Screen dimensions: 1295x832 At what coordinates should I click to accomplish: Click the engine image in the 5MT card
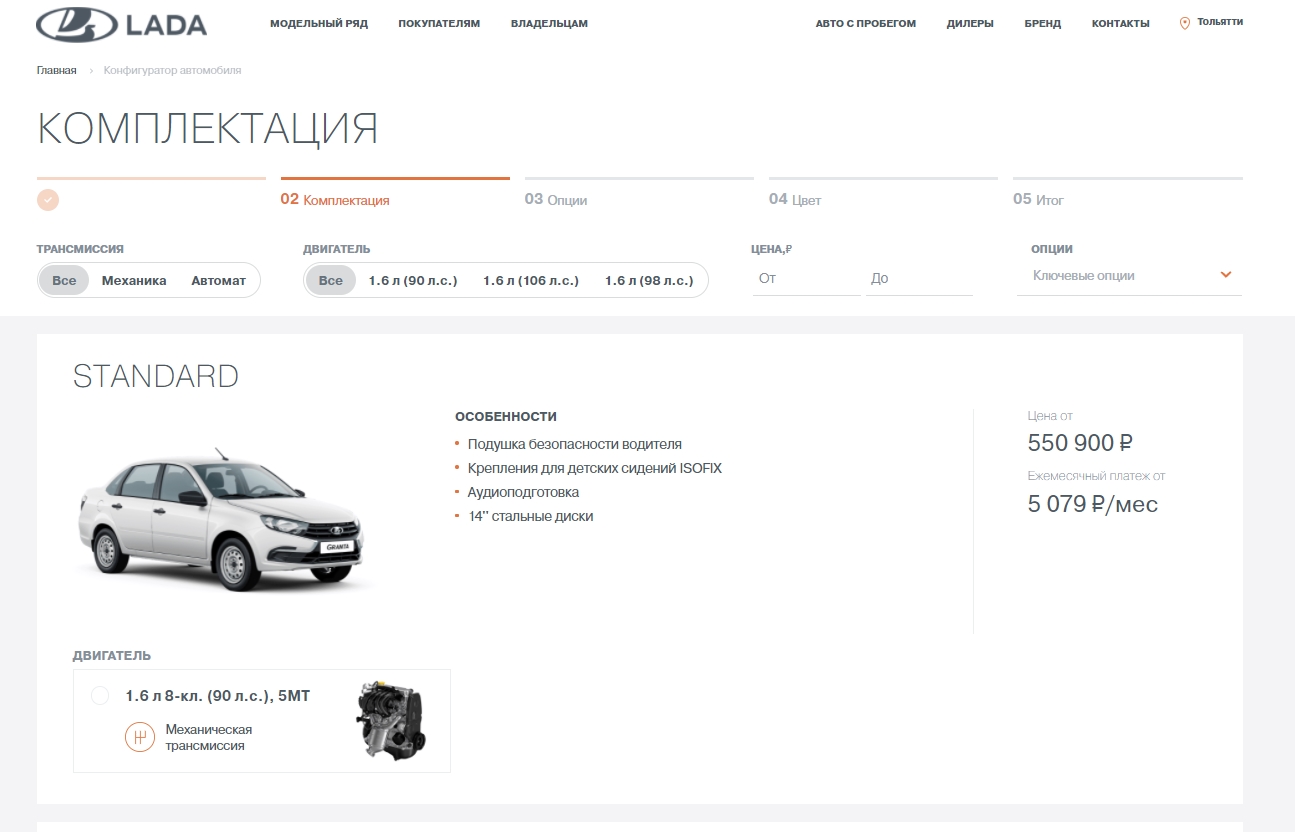391,720
